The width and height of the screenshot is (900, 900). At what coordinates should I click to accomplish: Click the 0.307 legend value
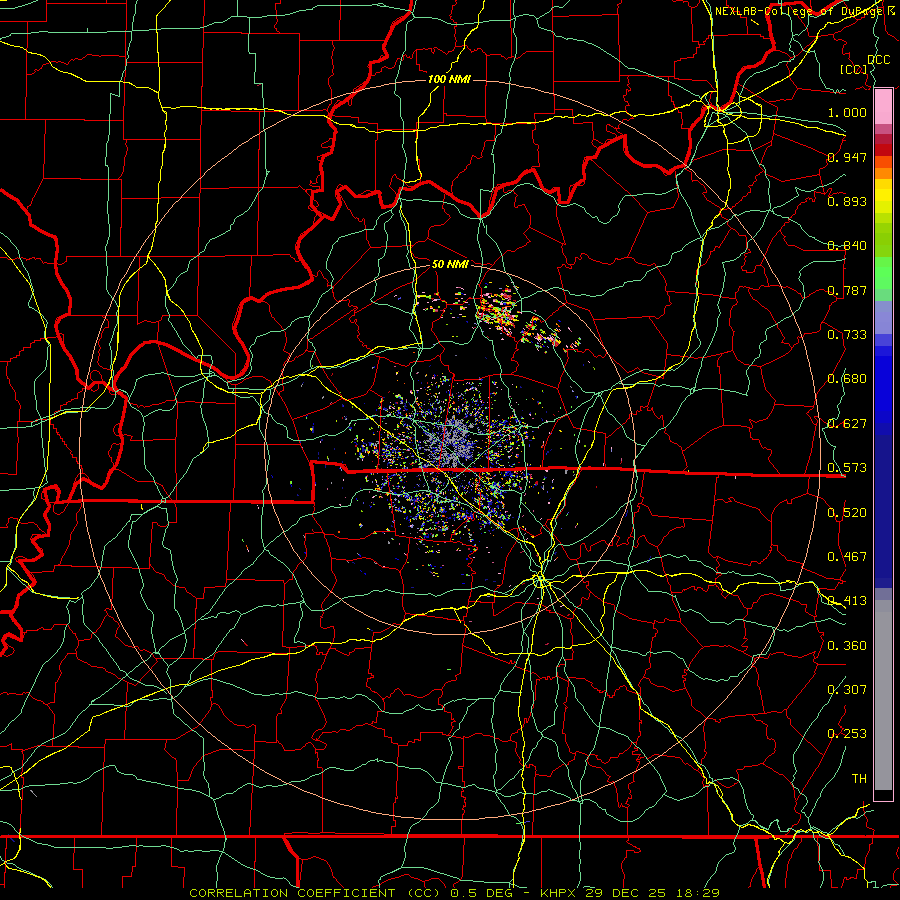pos(847,690)
